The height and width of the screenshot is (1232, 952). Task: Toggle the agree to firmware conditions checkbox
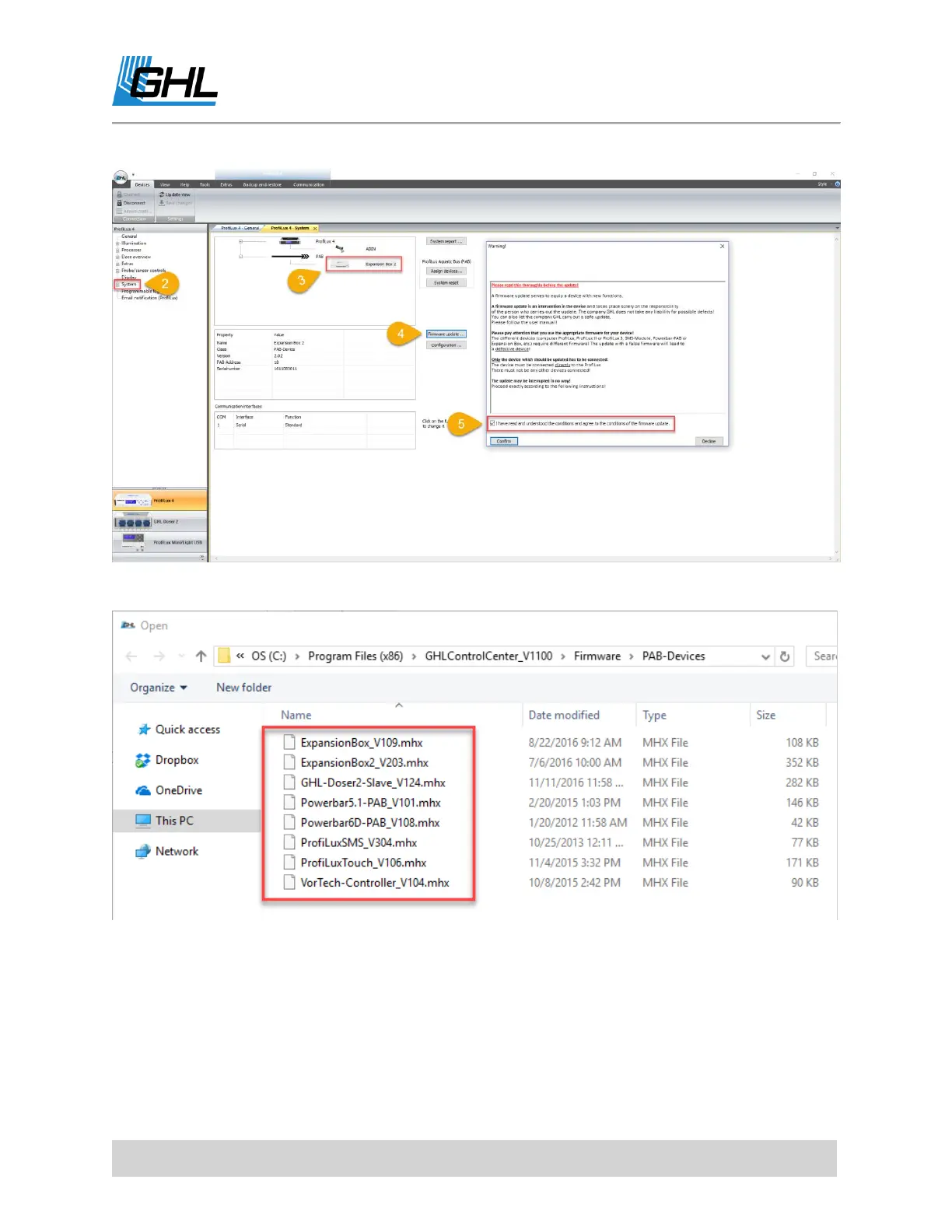492,424
